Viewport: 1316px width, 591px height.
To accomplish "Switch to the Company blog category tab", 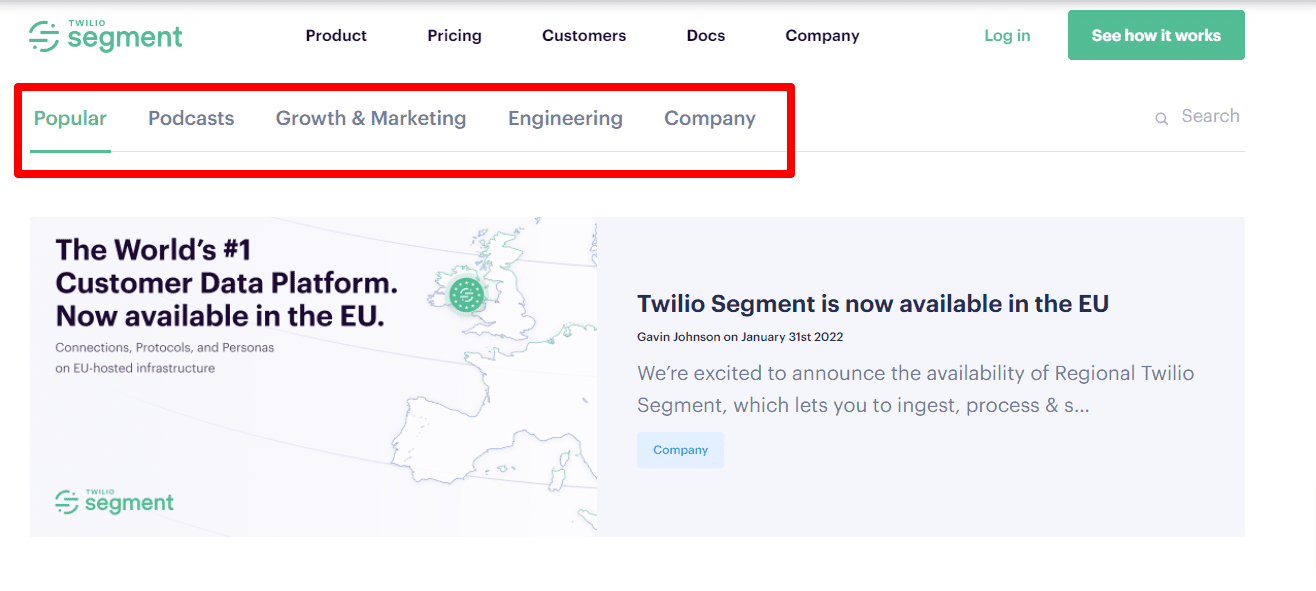I will (710, 118).
